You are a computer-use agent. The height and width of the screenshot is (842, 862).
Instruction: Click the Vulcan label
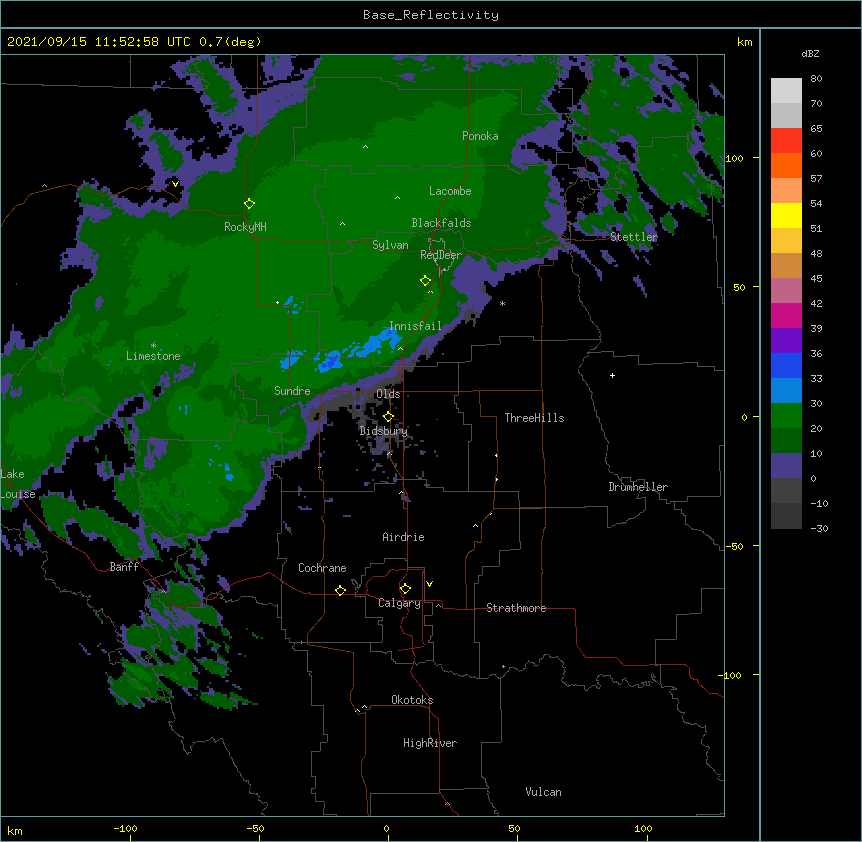(543, 792)
